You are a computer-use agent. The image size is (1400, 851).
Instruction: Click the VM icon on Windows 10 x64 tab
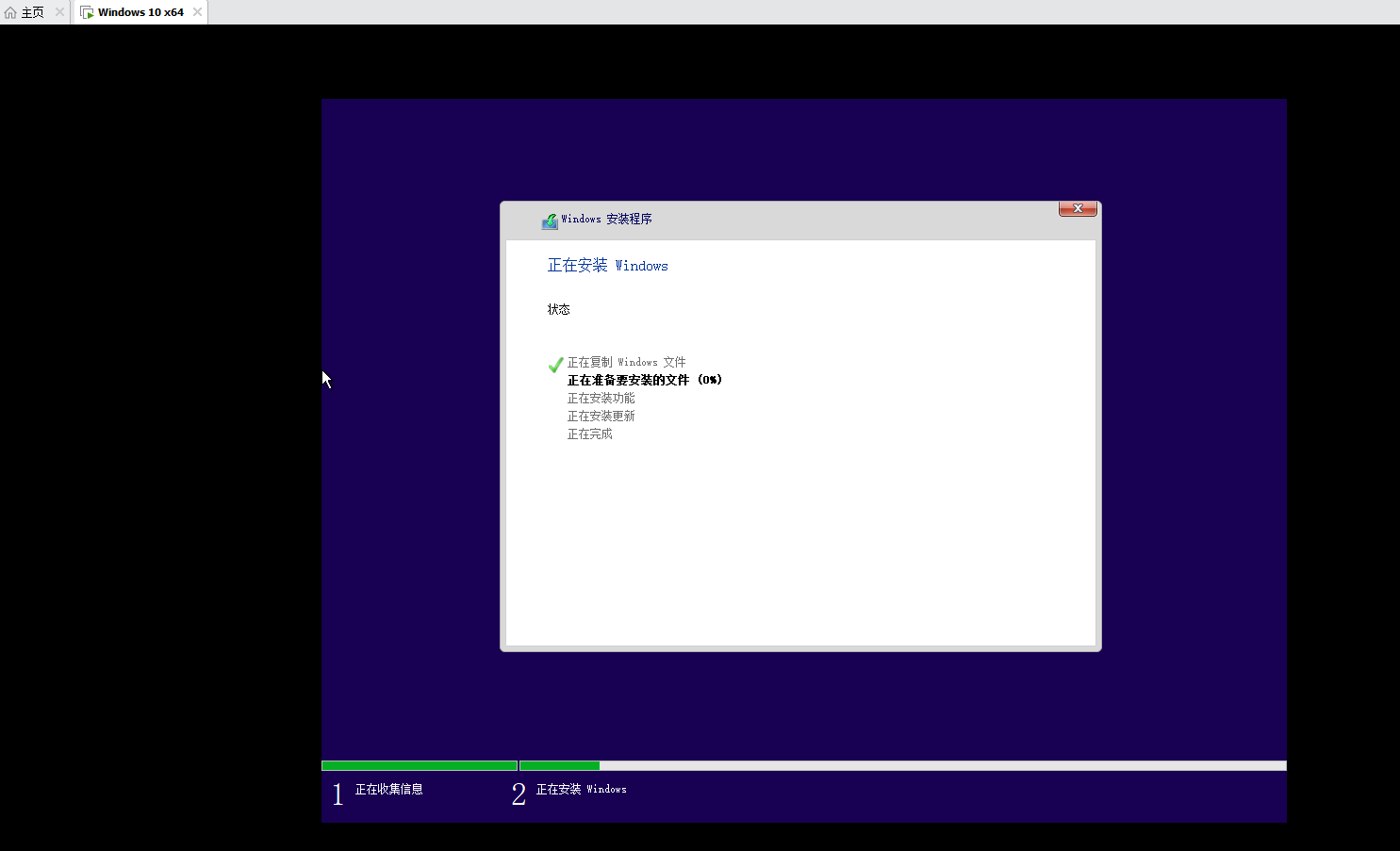(x=87, y=12)
